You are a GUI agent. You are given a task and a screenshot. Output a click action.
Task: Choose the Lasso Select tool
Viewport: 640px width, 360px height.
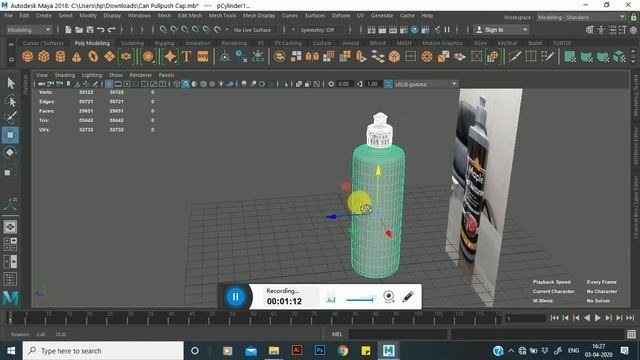(11, 100)
